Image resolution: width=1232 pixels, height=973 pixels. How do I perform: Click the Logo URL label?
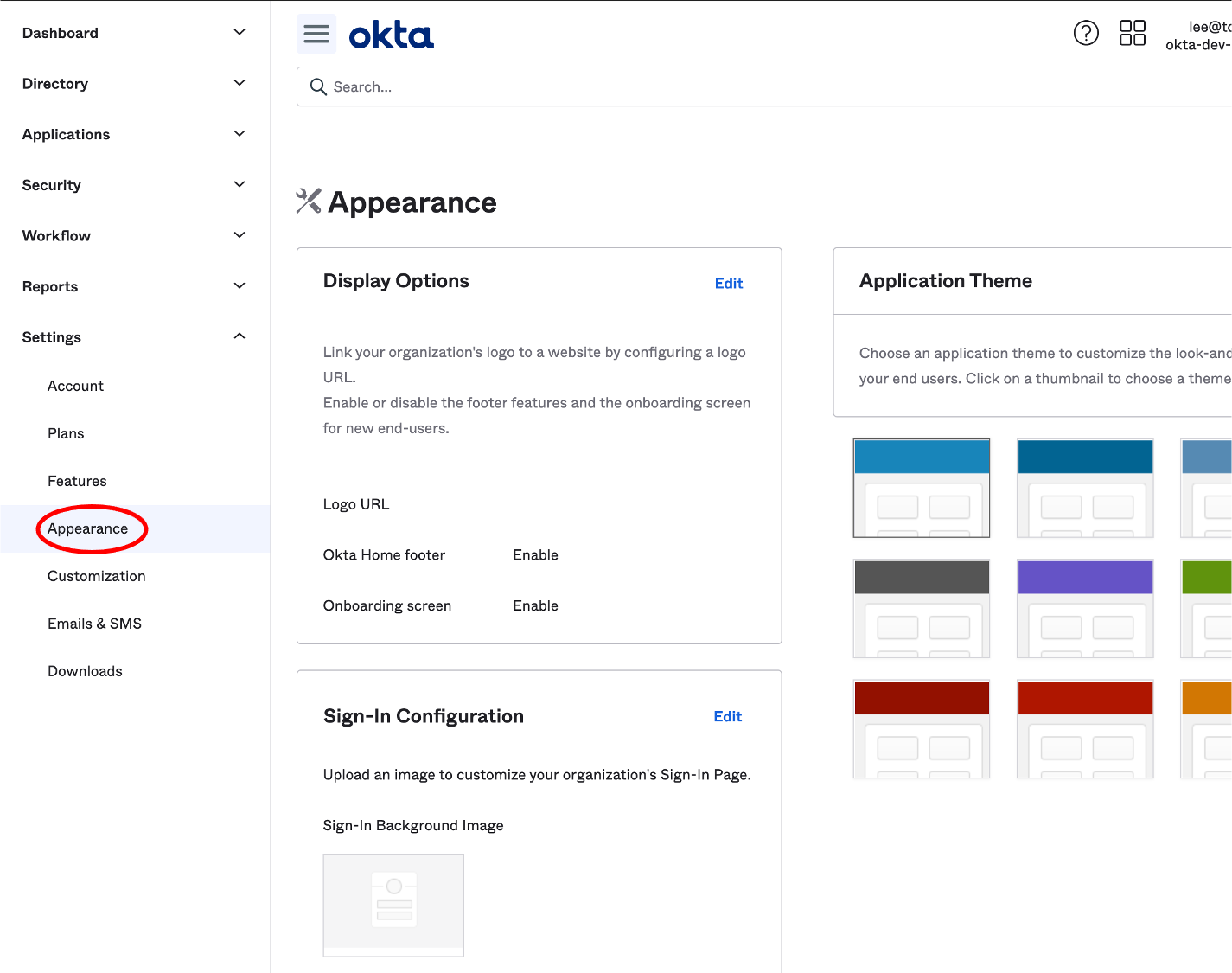[x=356, y=504]
